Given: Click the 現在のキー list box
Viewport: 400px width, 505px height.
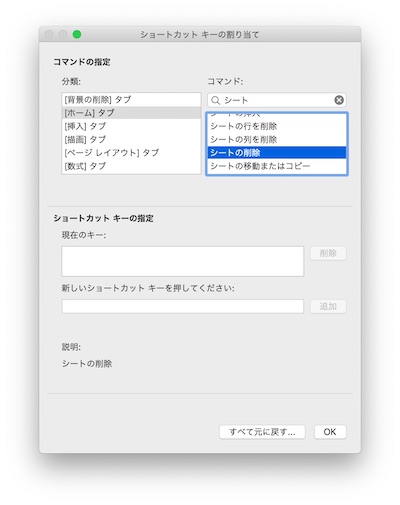Looking at the screenshot, I should click(183, 261).
